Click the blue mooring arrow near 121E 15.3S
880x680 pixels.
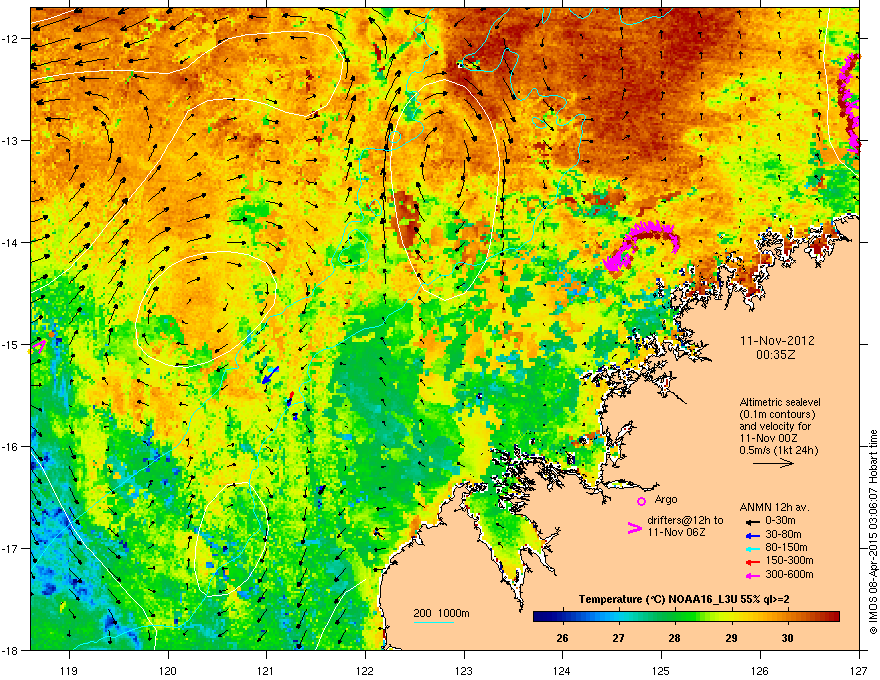click(271, 375)
